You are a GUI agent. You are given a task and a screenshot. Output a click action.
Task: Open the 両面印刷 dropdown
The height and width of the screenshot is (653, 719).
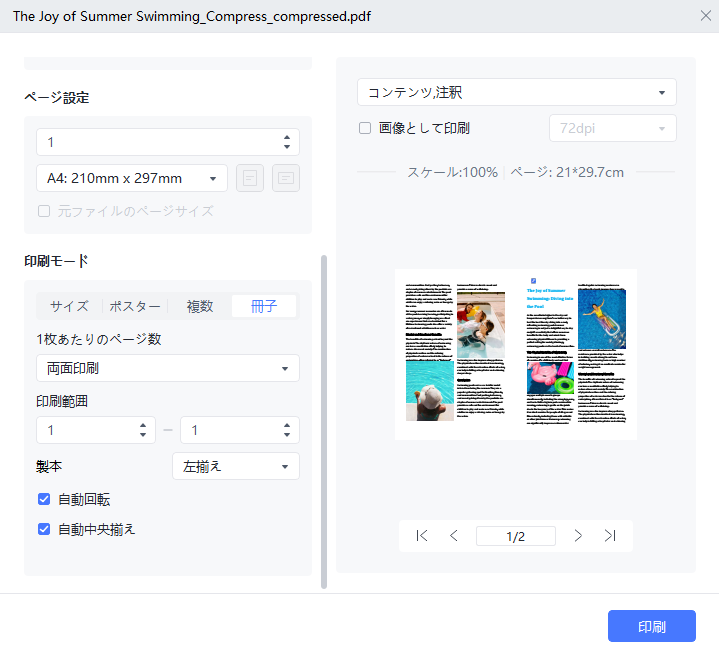point(168,368)
